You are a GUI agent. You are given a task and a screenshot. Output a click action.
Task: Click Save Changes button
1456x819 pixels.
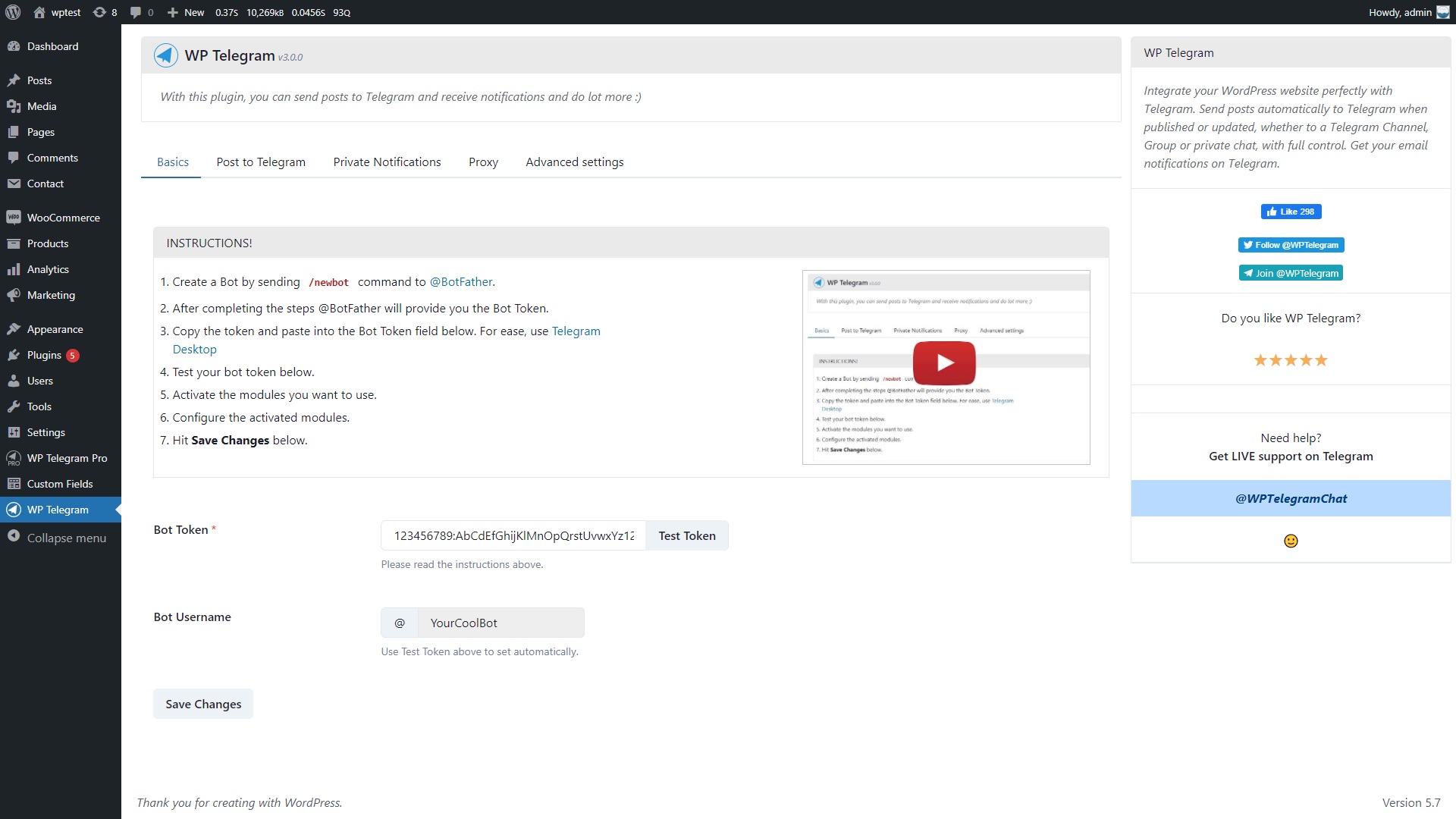click(203, 704)
